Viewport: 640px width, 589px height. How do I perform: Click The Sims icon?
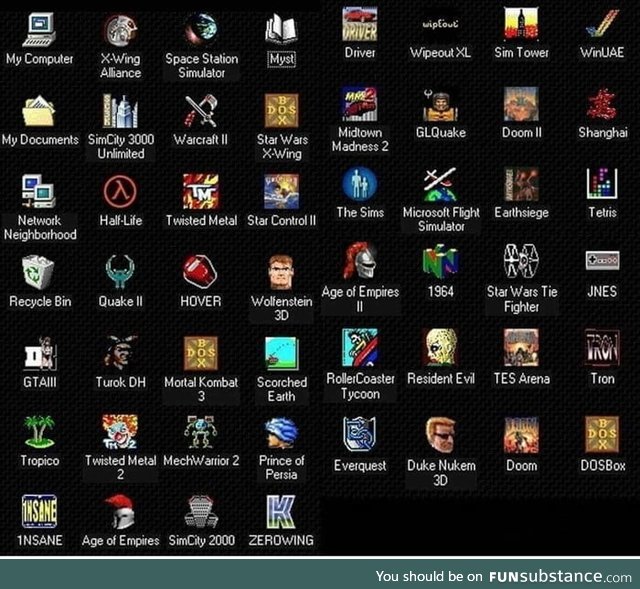(x=360, y=184)
